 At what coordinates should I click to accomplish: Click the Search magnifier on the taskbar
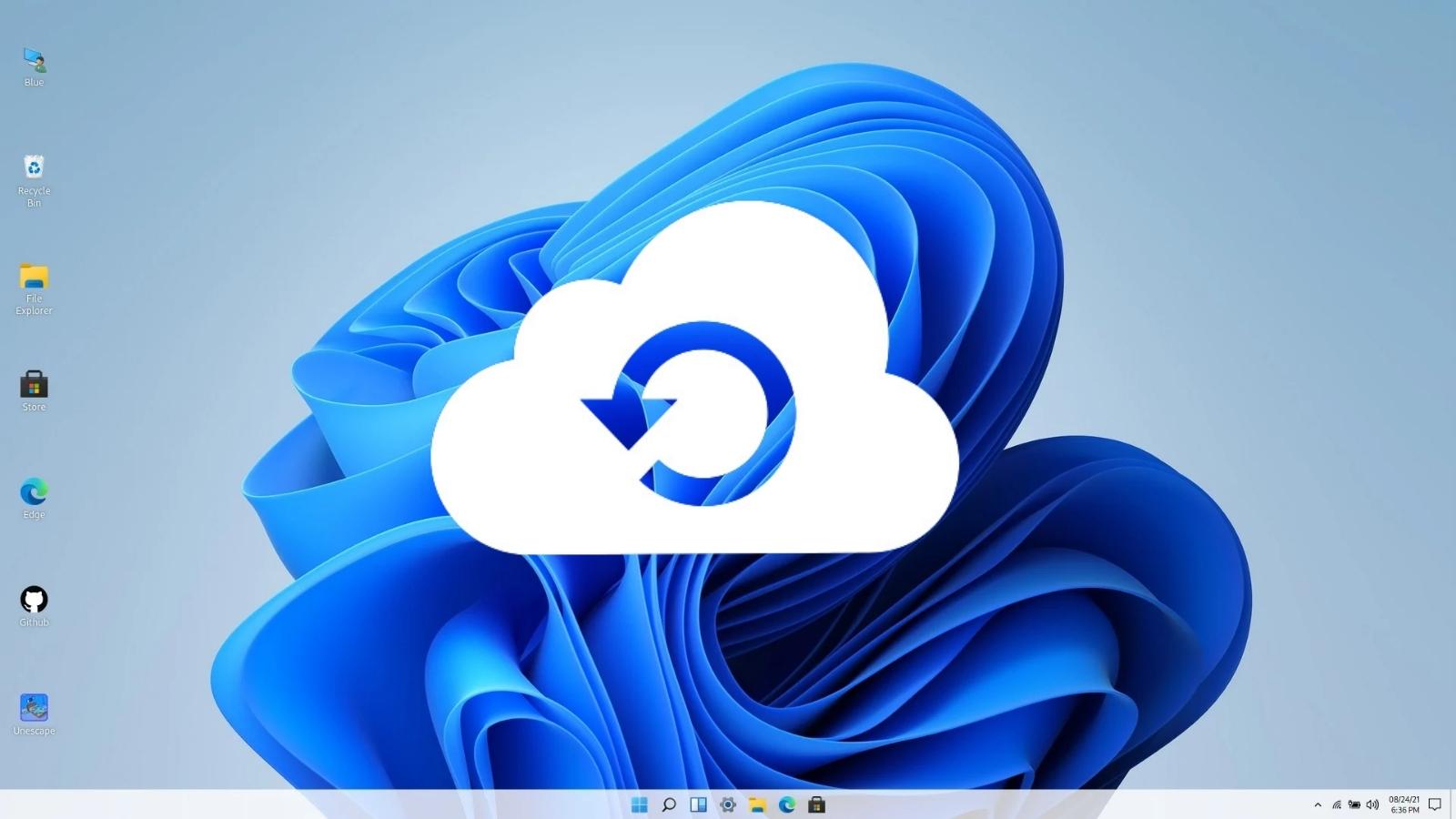(x=669, y=804)
